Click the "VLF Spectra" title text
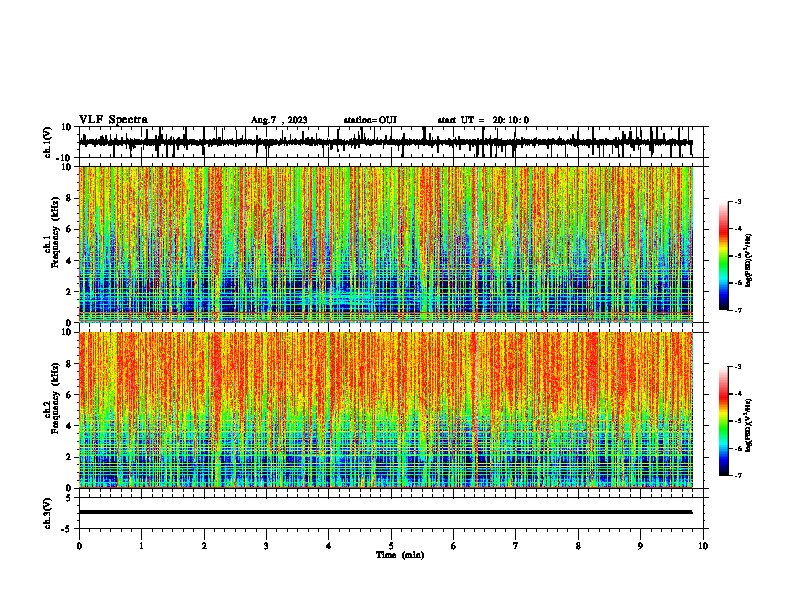The width and height of the screenshot is (792, 612). click(x=113, y=120)
